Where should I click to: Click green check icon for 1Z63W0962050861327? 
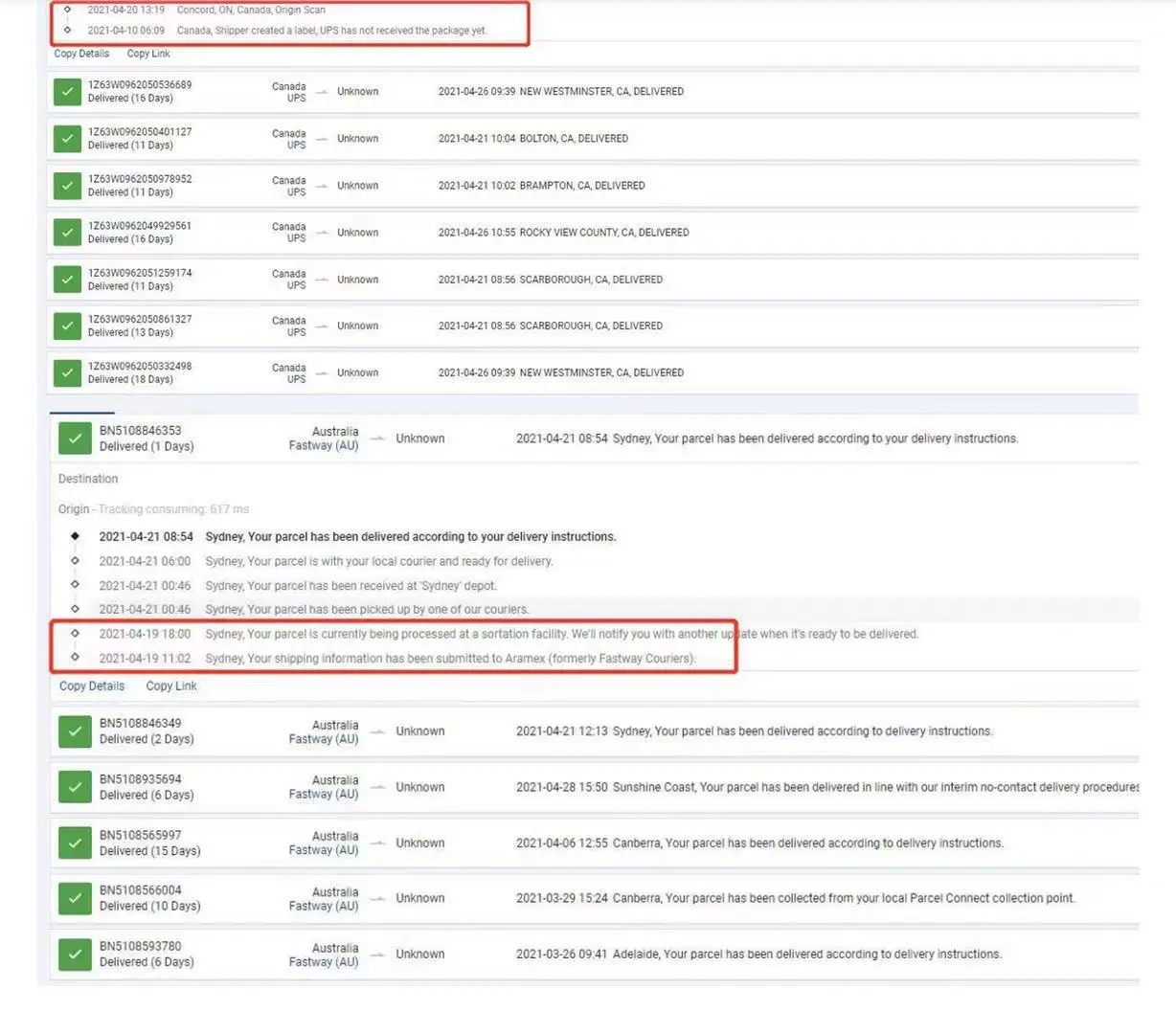(x=67, y=326)
